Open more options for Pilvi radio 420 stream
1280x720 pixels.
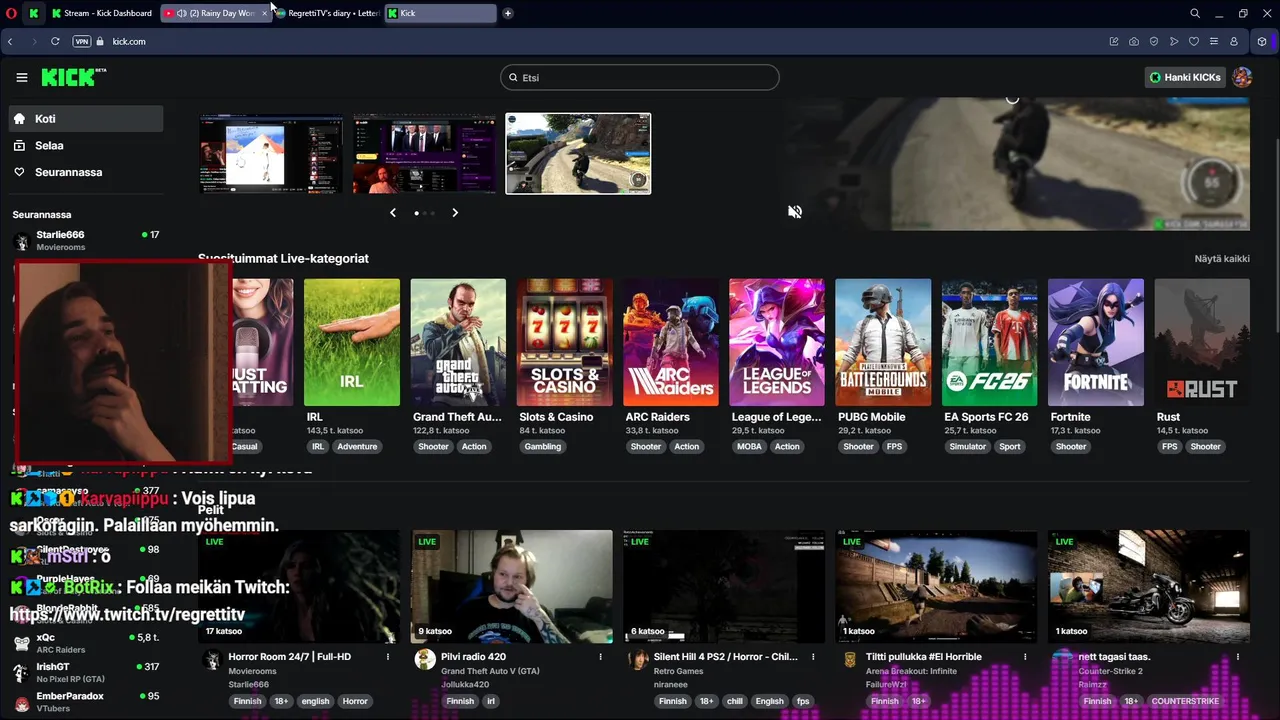[x=601, y=657]
